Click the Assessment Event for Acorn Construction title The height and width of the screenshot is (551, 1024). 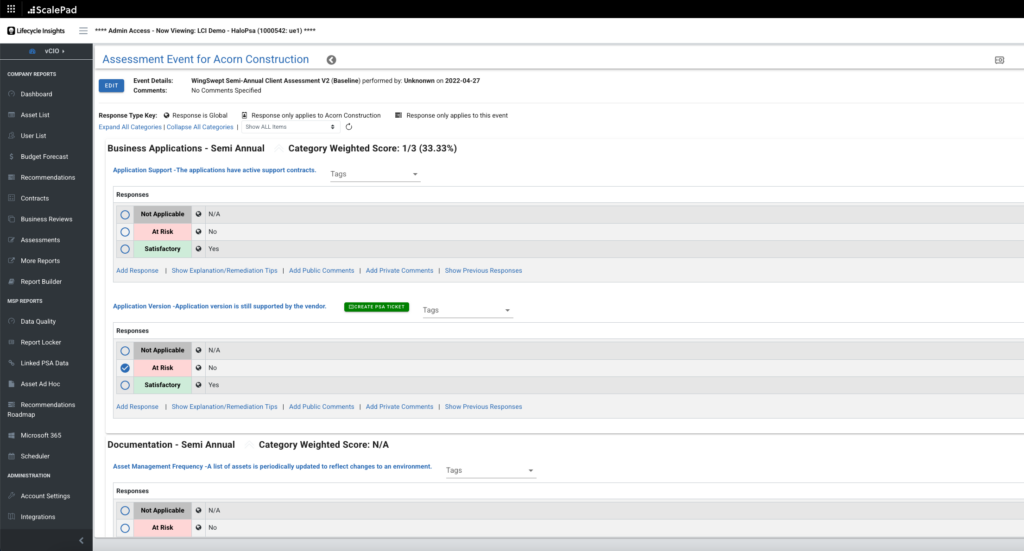[x=206, y=59]
